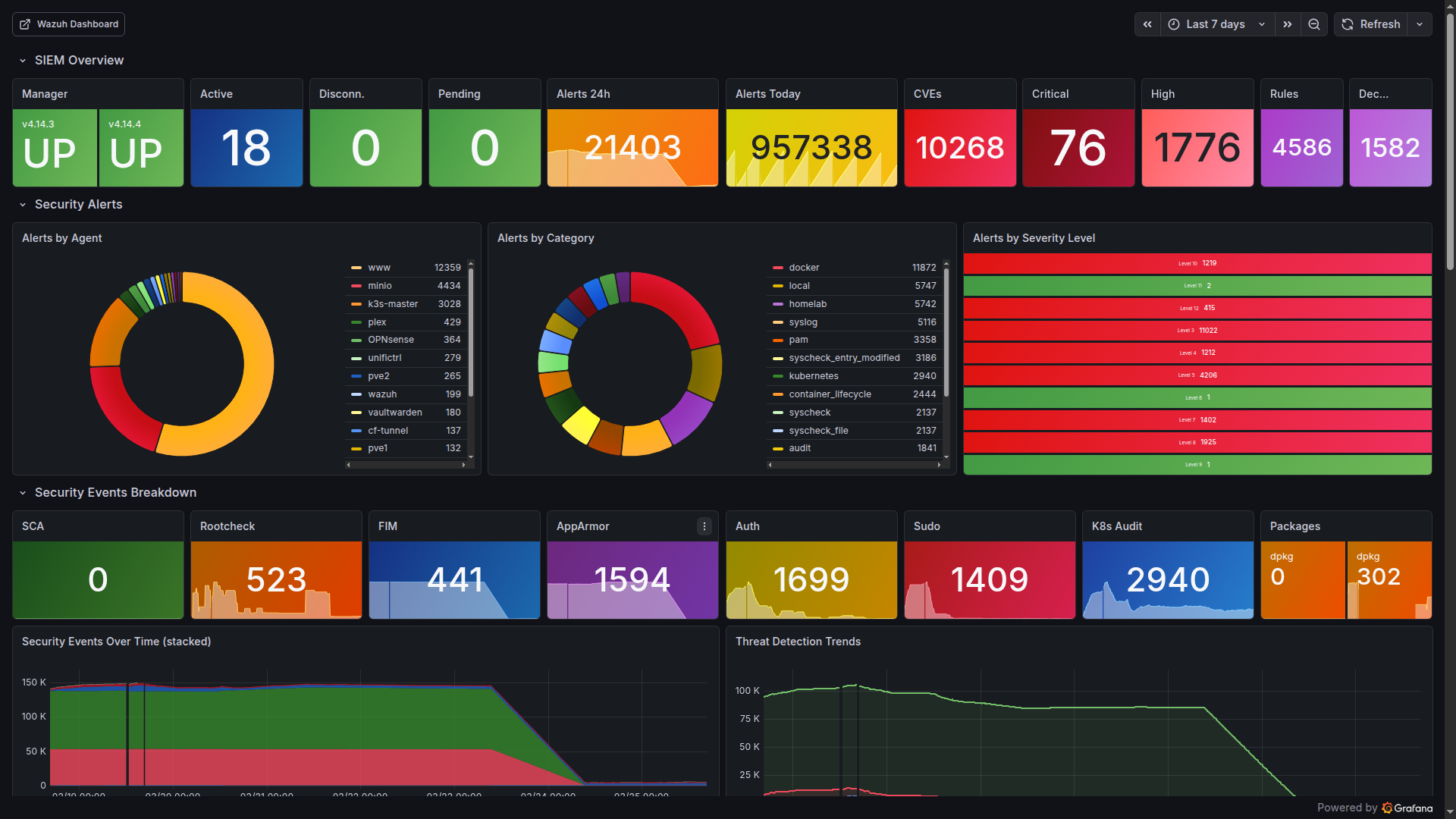
Task: Open the AppArmor panel three-dot menu
Action: coord(704,526)
